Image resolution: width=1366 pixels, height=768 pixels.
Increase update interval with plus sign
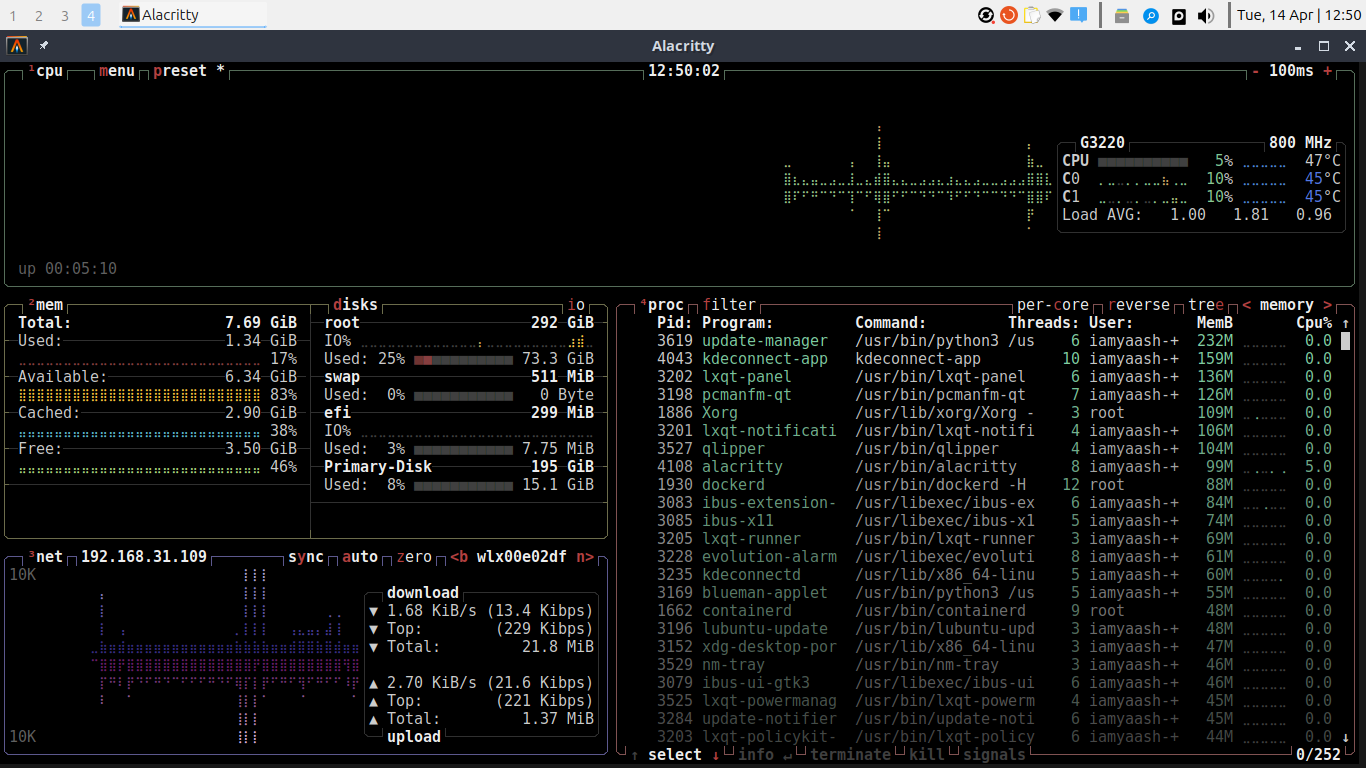click(x=1328, y=71)
